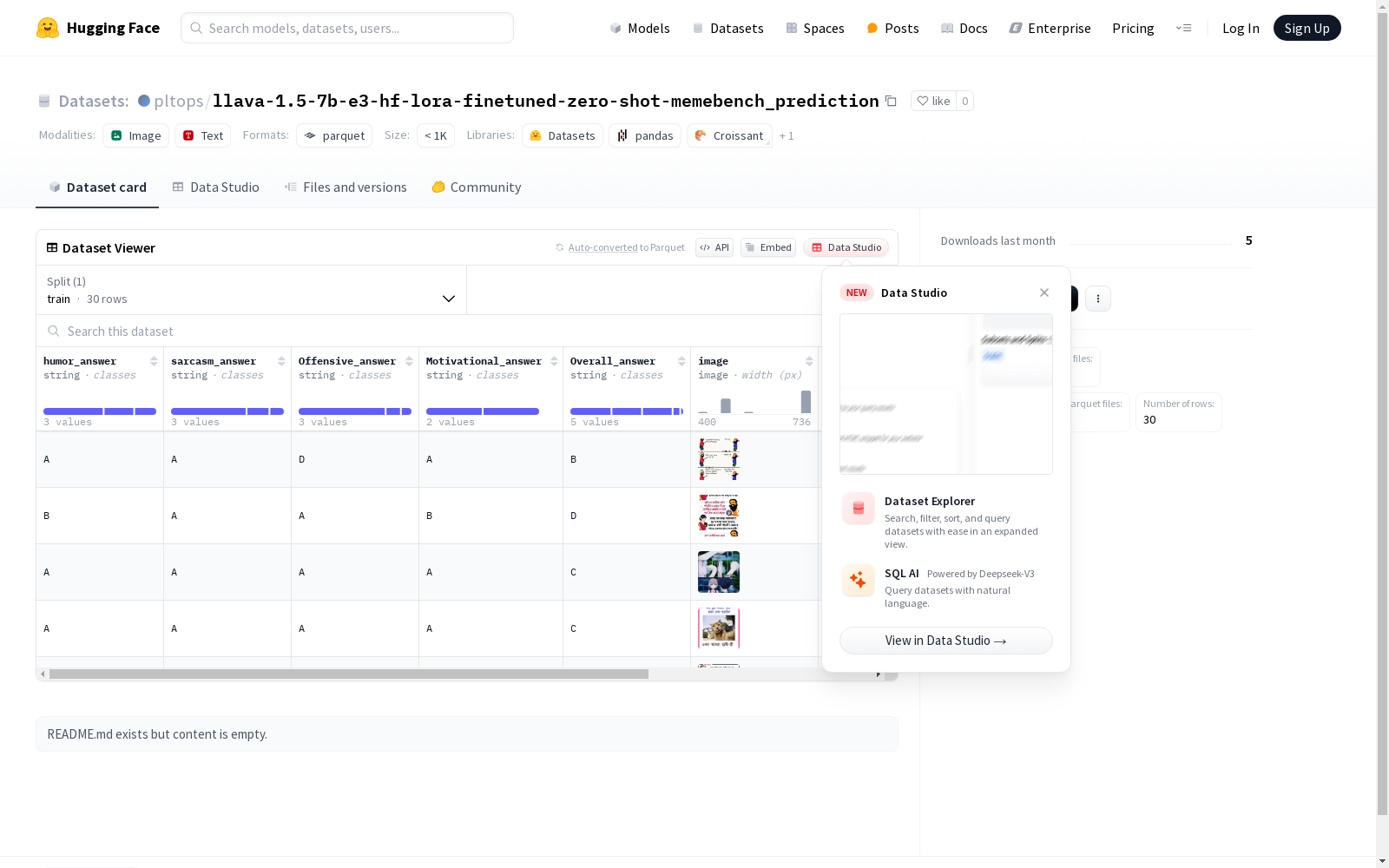Open the API button

(714, 247)
